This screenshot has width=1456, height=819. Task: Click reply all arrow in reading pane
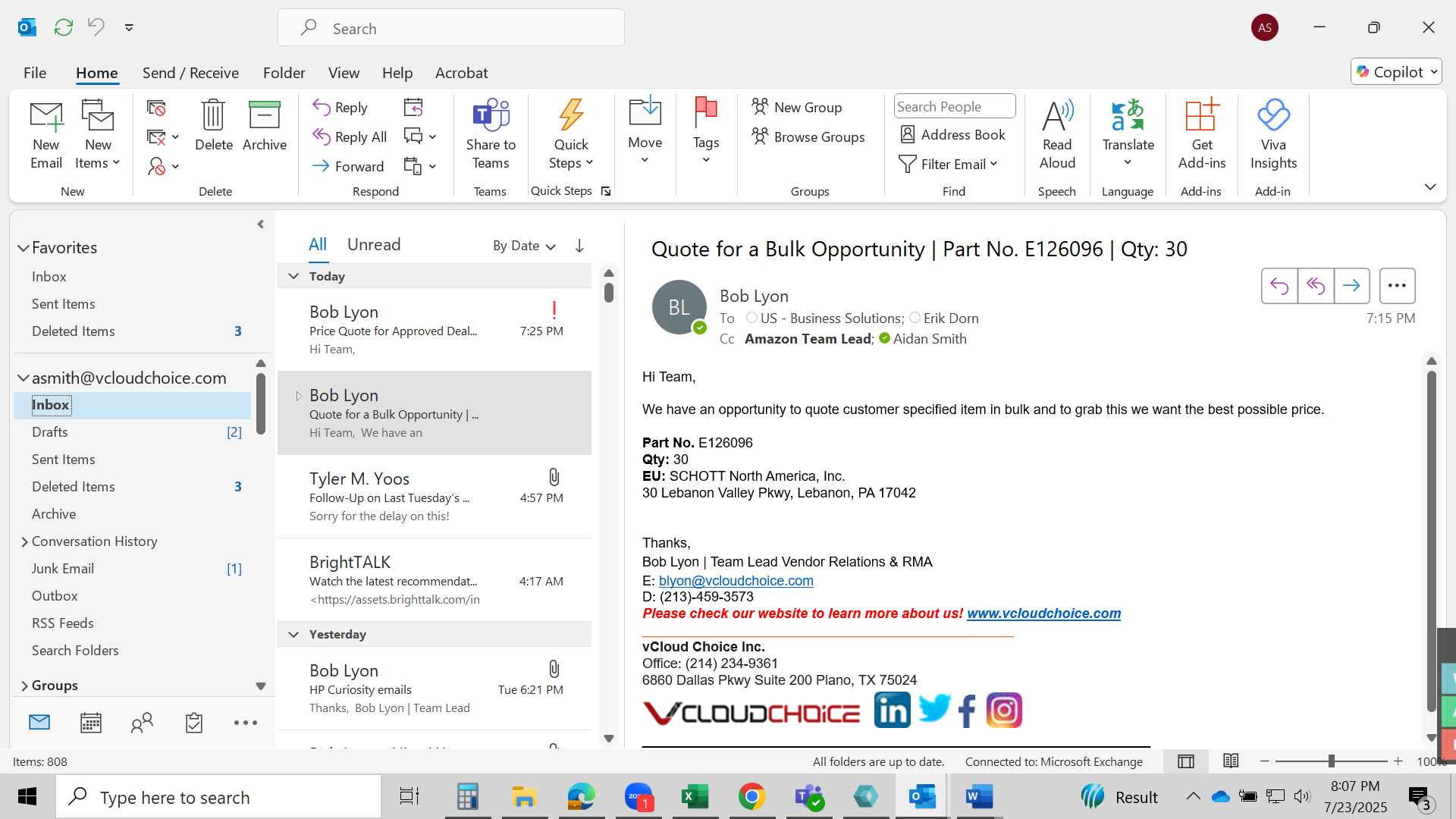click(x=1316, y=286)
